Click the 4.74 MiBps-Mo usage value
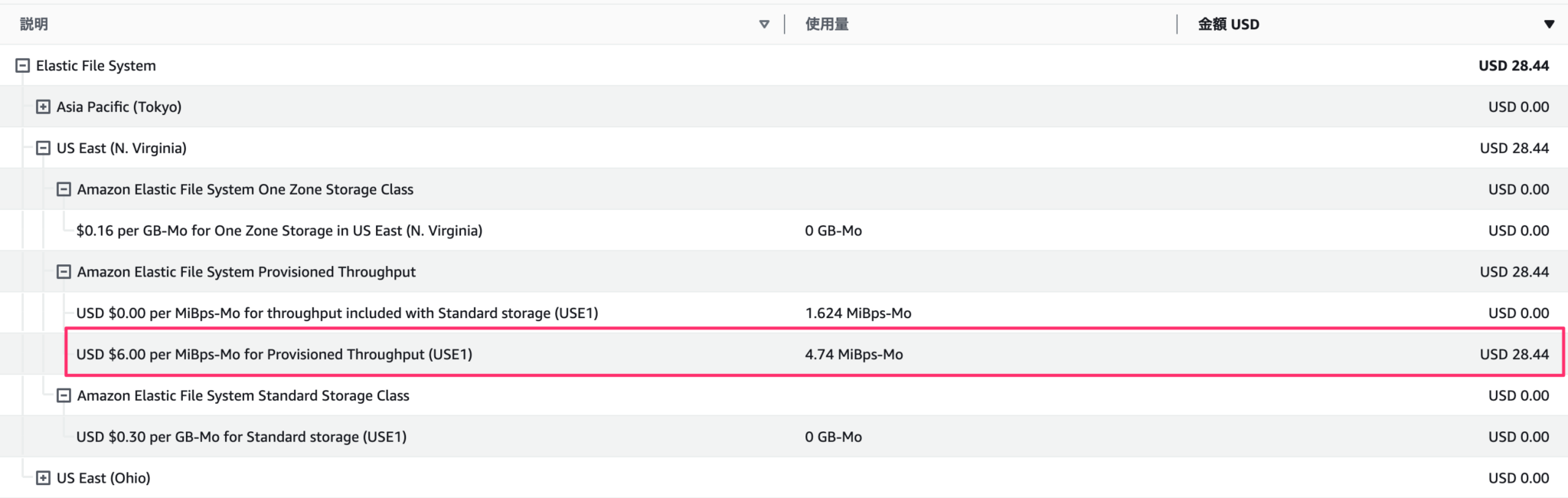This screenshot has height=498, width=1568. (854, 354)
